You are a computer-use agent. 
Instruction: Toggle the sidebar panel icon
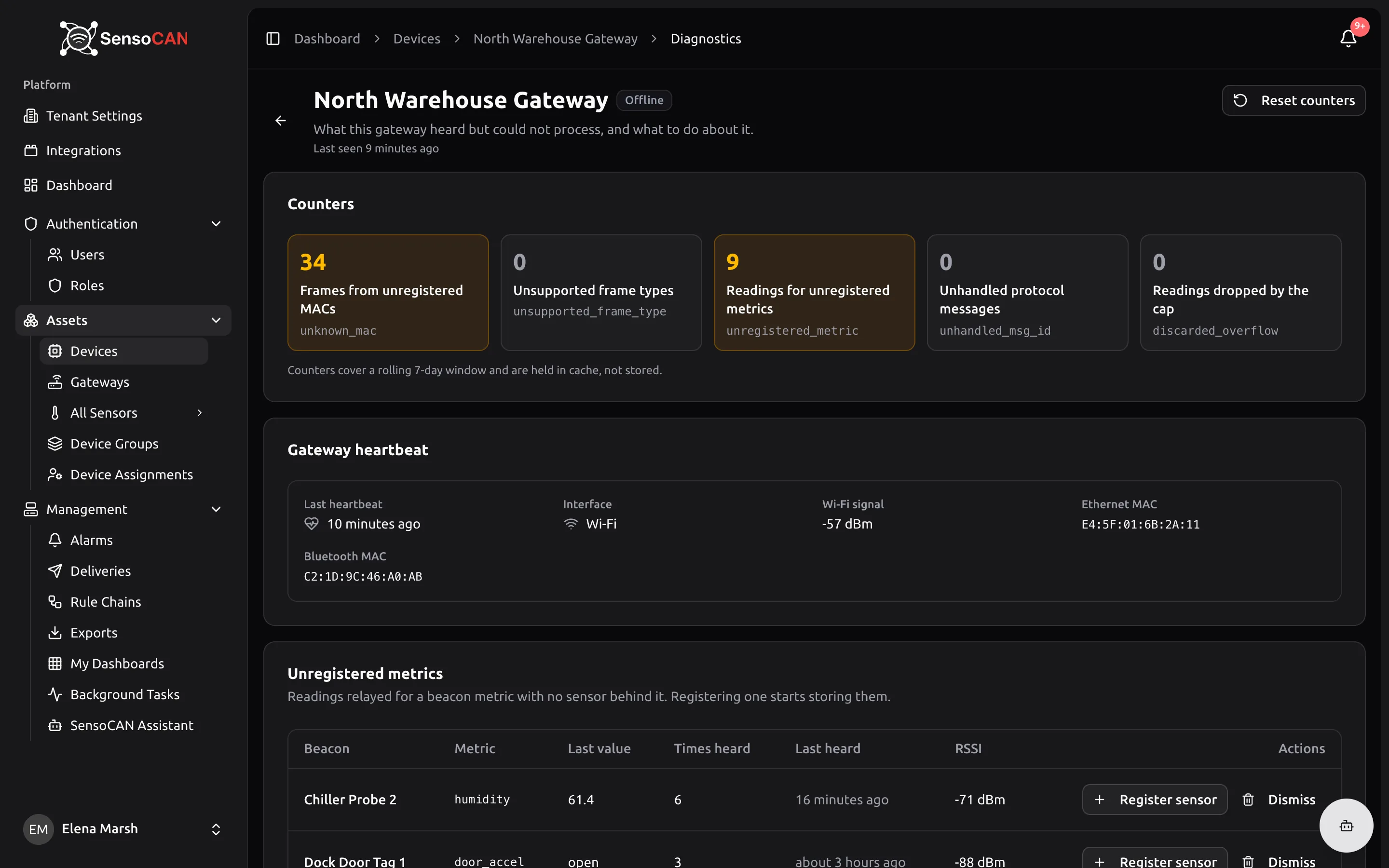point(272,39)
